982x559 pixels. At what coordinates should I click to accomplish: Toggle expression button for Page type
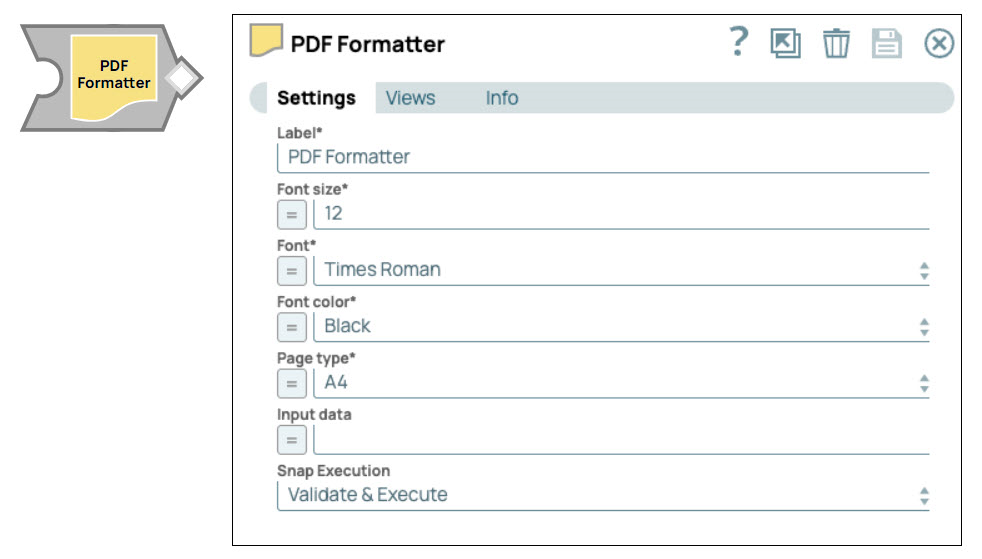coord(291,382)
